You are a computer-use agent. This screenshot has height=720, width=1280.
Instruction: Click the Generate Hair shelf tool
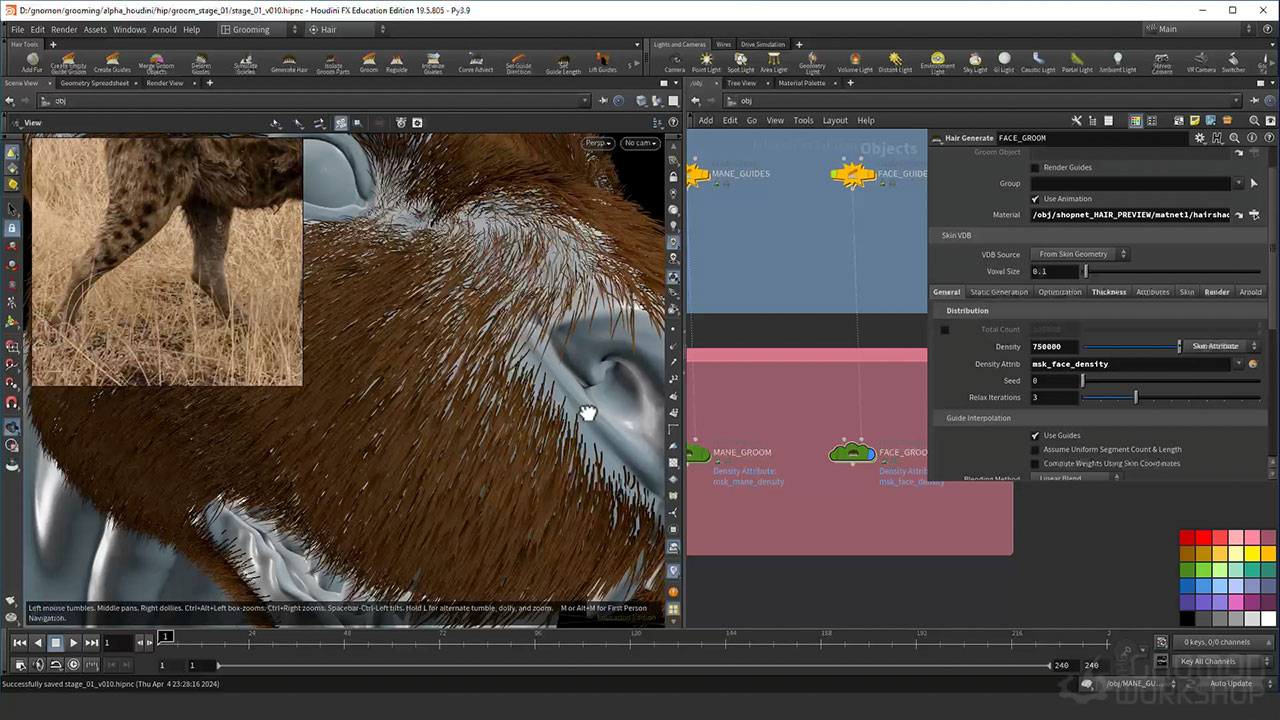pyautogui.click(x=289, y=62)
